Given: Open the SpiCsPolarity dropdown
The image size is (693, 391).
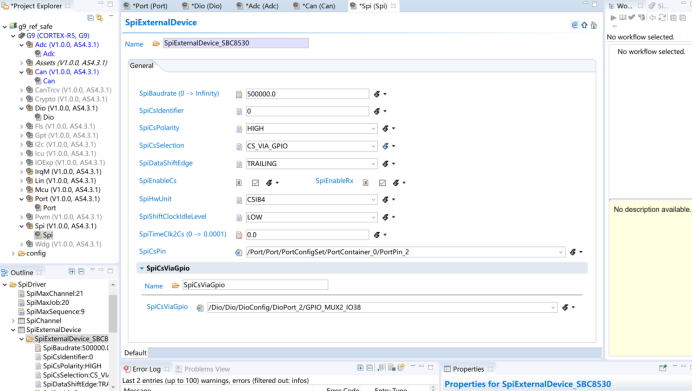Looking at the screenshot, I should coord(373,129).
